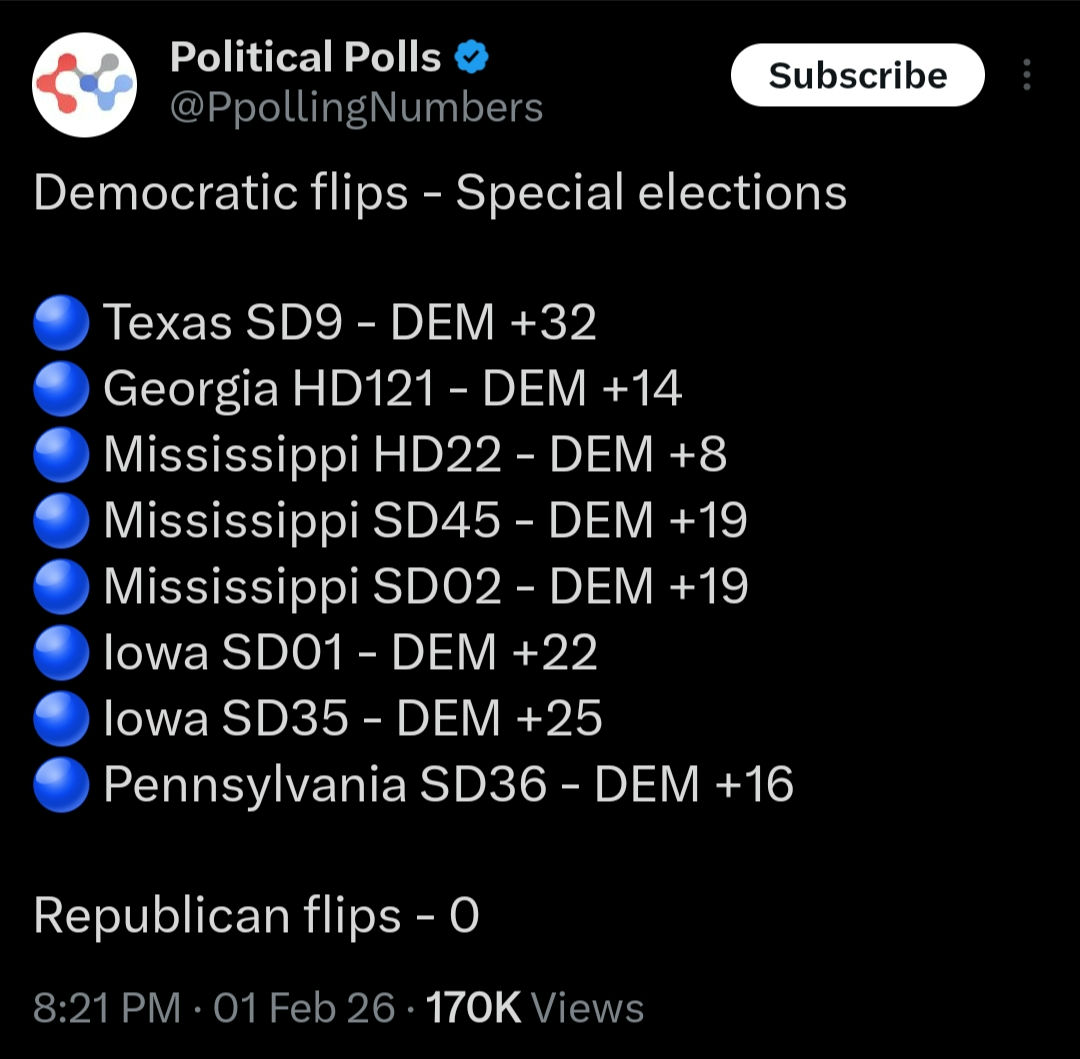Open the 170K Views count
The width and height of the screenshot is (1080, 1059).
(535, 1007)
